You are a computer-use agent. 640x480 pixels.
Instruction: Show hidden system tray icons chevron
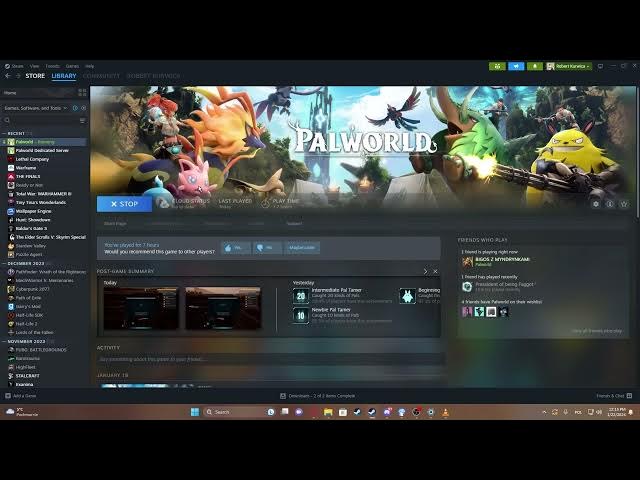click(544, 412)
